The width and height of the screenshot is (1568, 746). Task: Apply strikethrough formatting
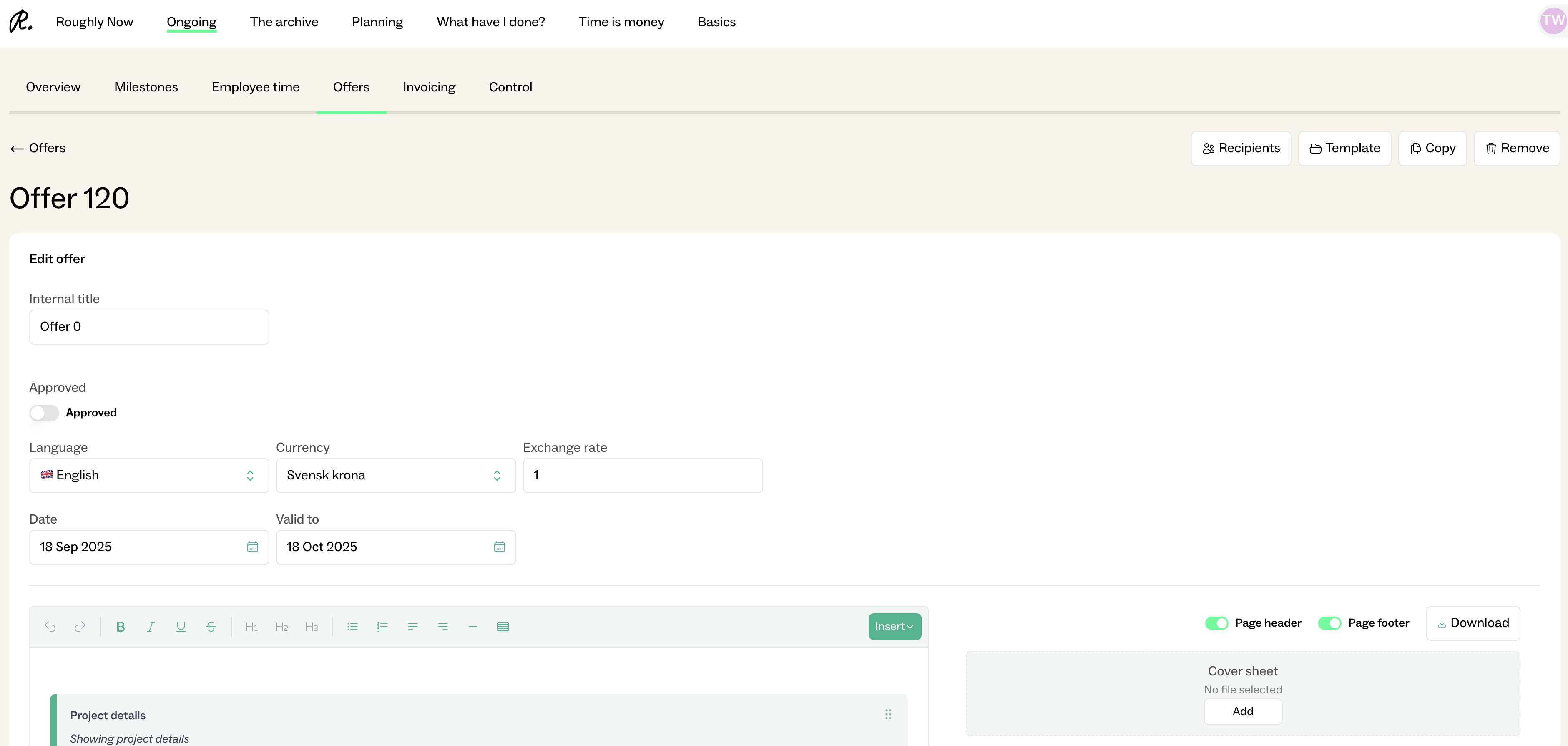tap(211, 627)
